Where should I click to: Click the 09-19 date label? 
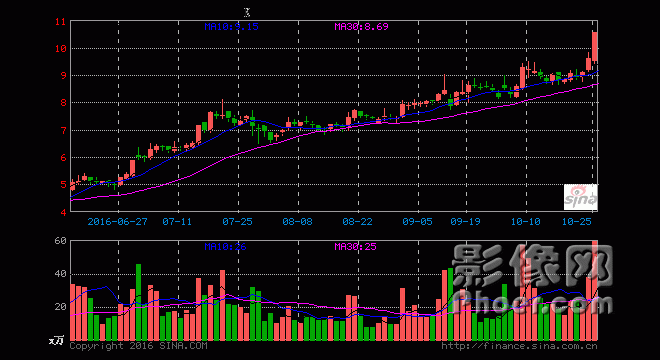pyautogui.click(x=466, y=221)
